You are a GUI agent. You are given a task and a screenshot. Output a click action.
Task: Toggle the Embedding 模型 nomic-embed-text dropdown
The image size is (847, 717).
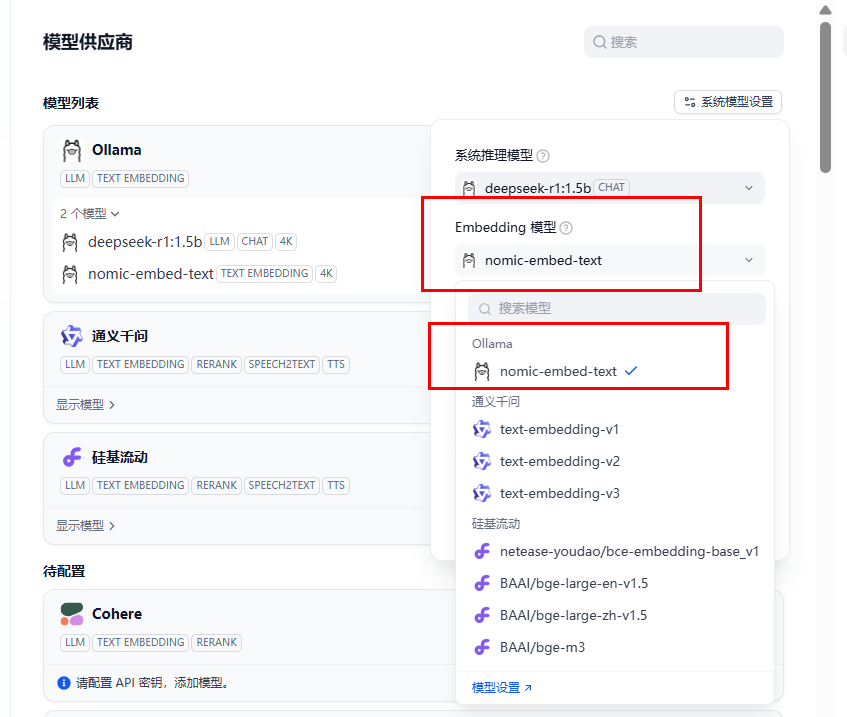[x=609, y=260]
